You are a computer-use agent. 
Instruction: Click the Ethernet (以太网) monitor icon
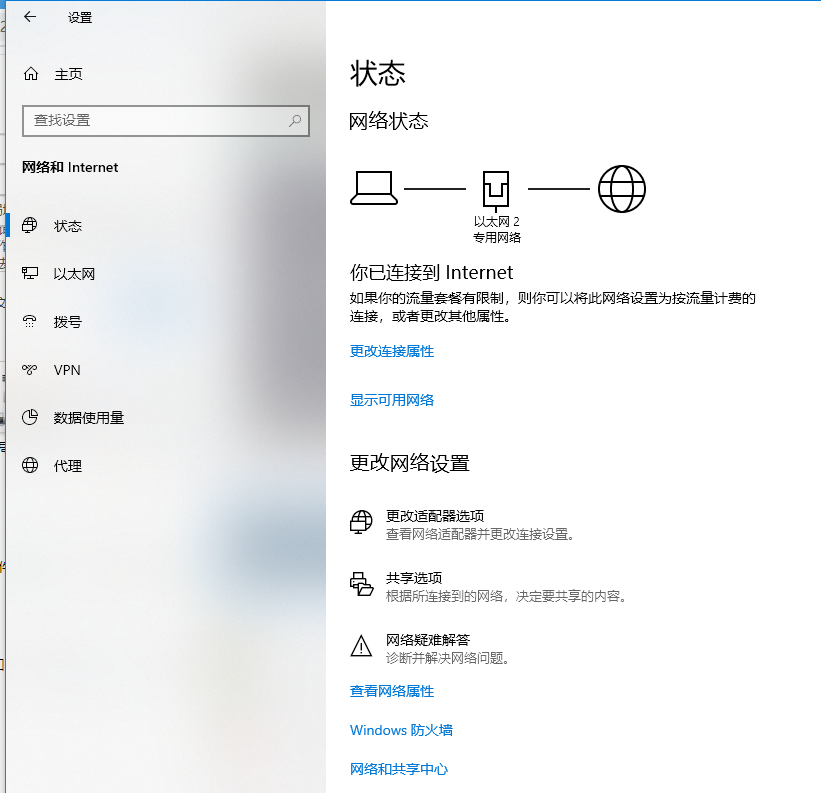(31, 274)
